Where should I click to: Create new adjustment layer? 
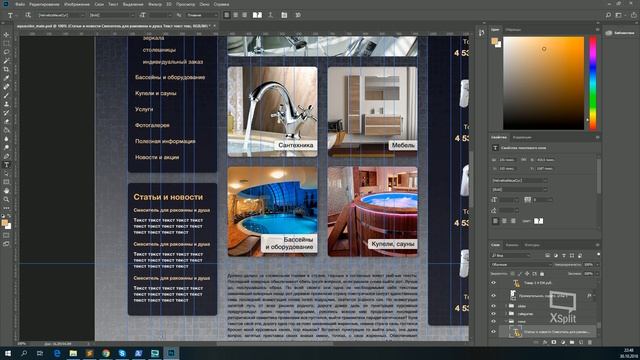[x=563, y=342]
